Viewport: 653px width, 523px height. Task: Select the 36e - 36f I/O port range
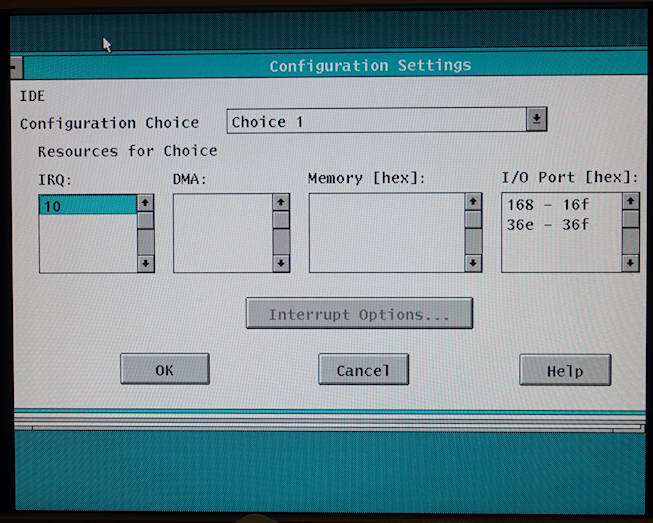(x=548, y=225)
